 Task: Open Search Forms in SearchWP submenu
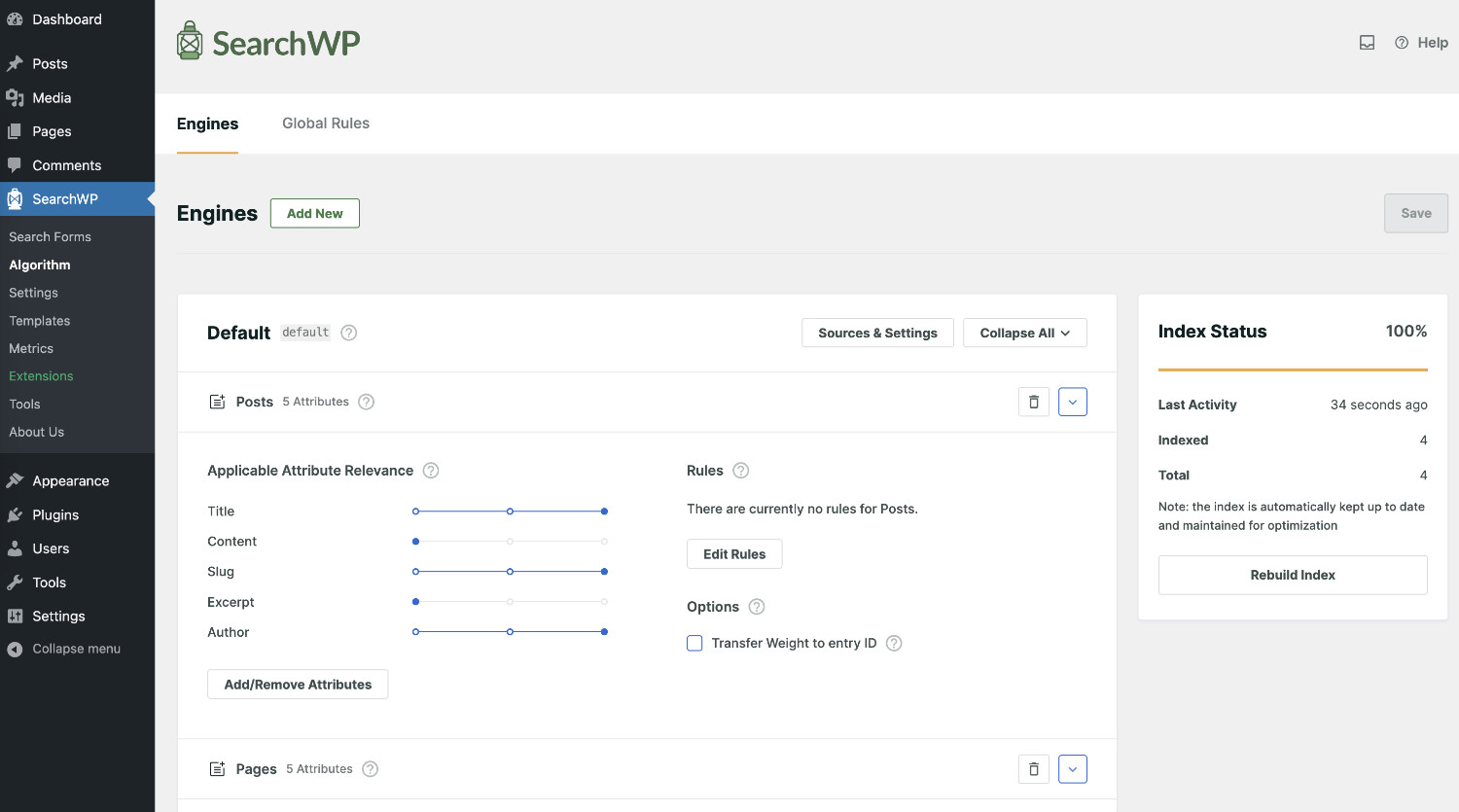[x=50, y=236]
